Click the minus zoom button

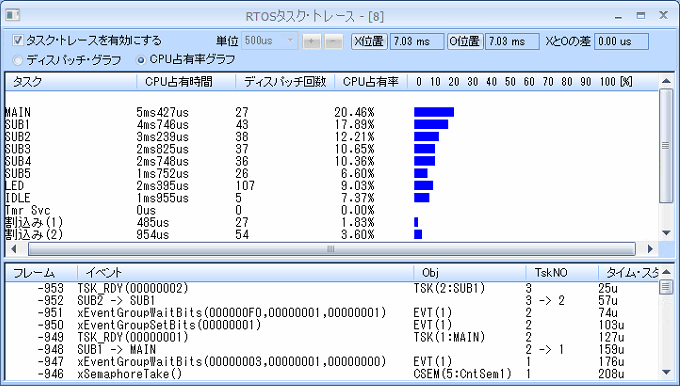(333, 42)
